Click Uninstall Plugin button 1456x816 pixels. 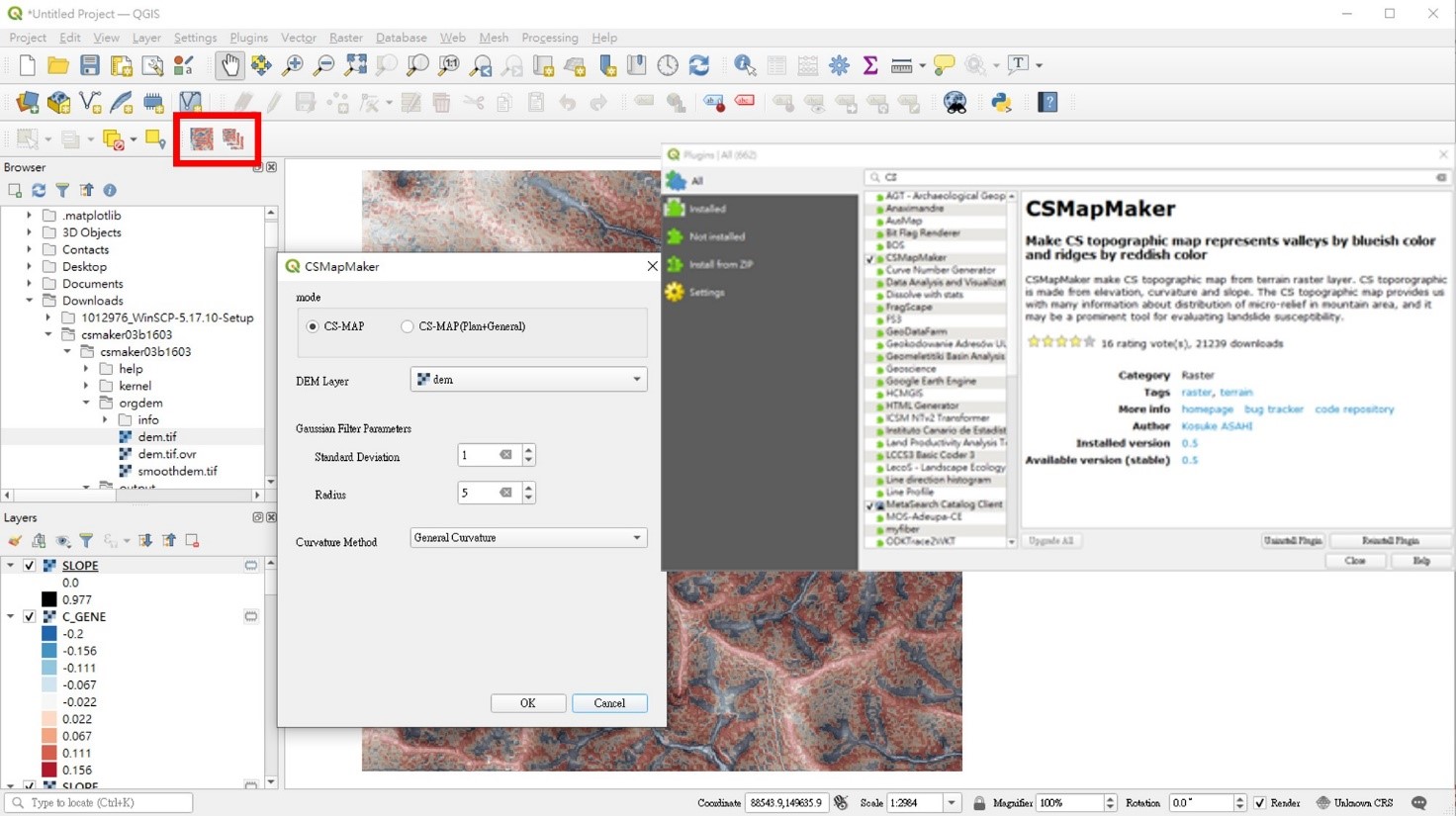(1293, 541)
